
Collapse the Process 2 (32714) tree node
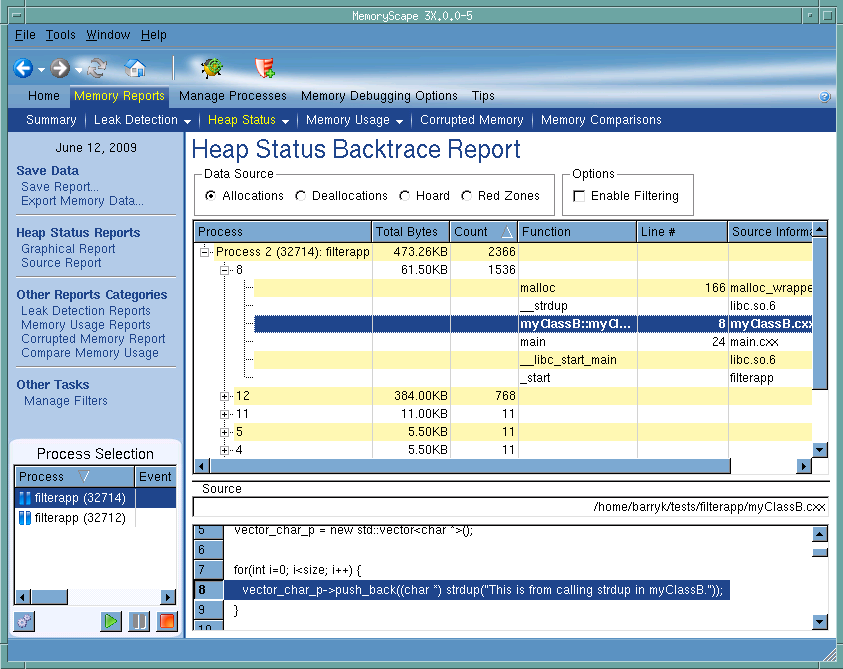click(205, 252)
